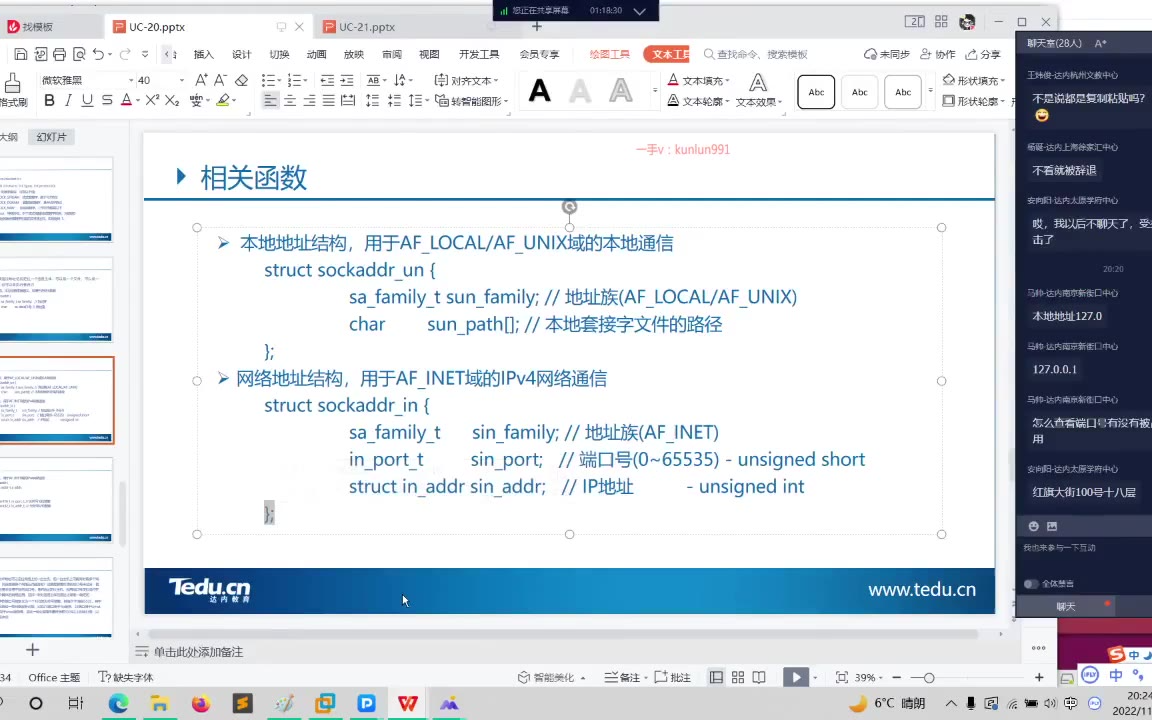This screenshot has width=1152, height=720.
Task: Adjust the zoom slider handle
Action: pyautogui.click(x=929, y=677)
